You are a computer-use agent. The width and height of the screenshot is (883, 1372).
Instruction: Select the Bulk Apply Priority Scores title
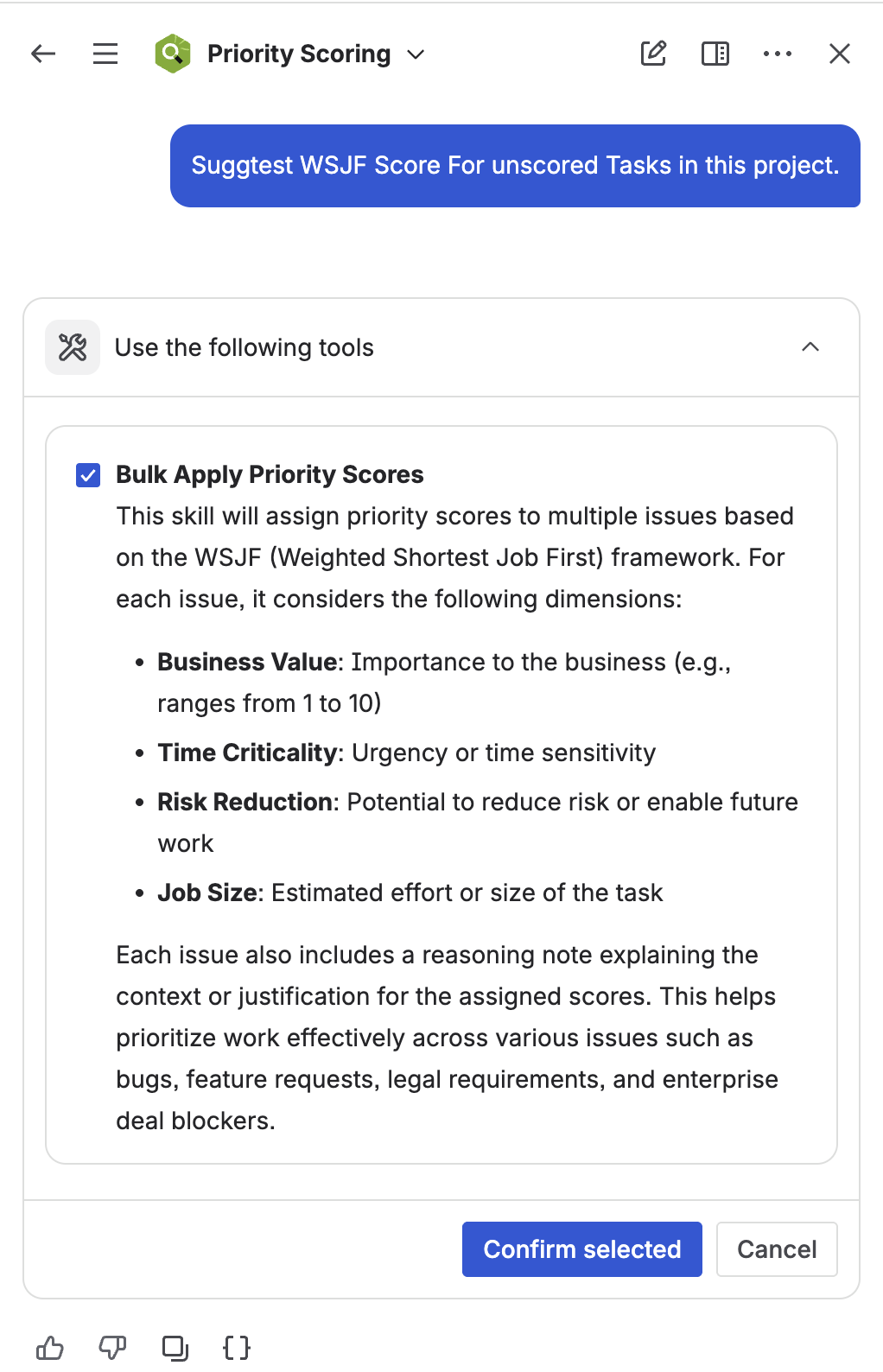coord(270,474)
